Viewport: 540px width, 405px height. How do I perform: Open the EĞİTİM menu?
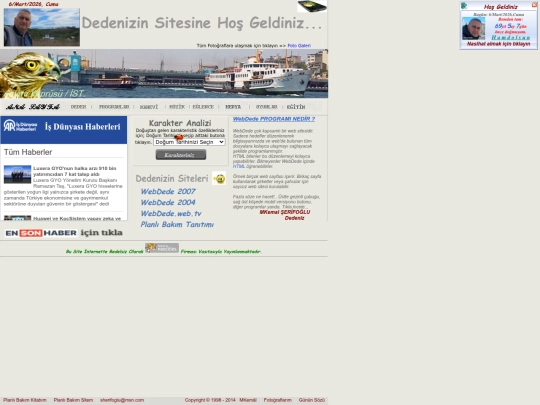click(296, 107)
